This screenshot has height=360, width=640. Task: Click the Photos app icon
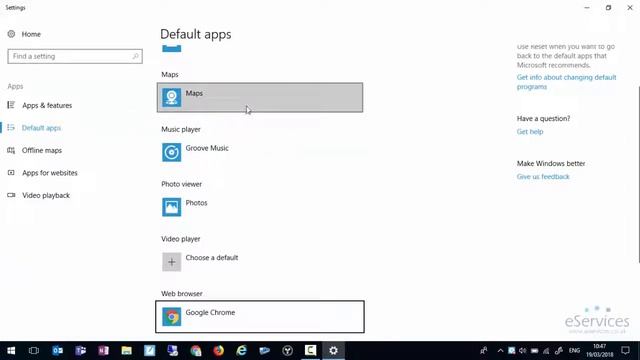coord(171,207)
